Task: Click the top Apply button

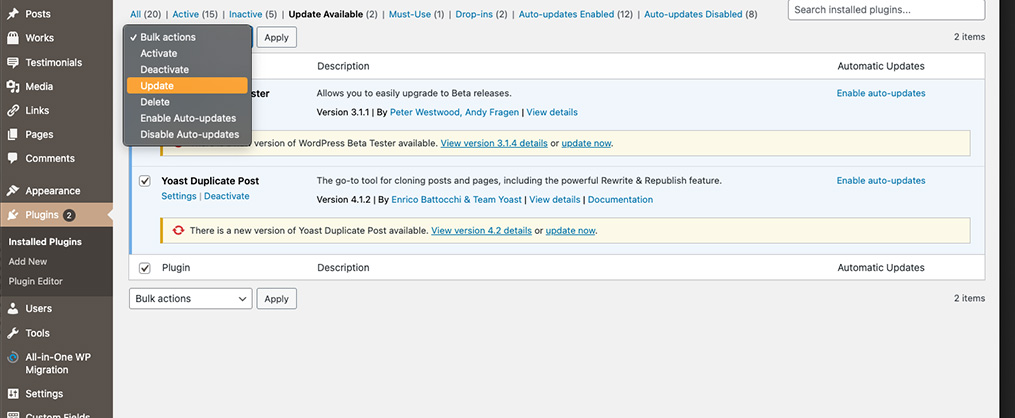Action: pyautogui.click(x=276, y=37)
